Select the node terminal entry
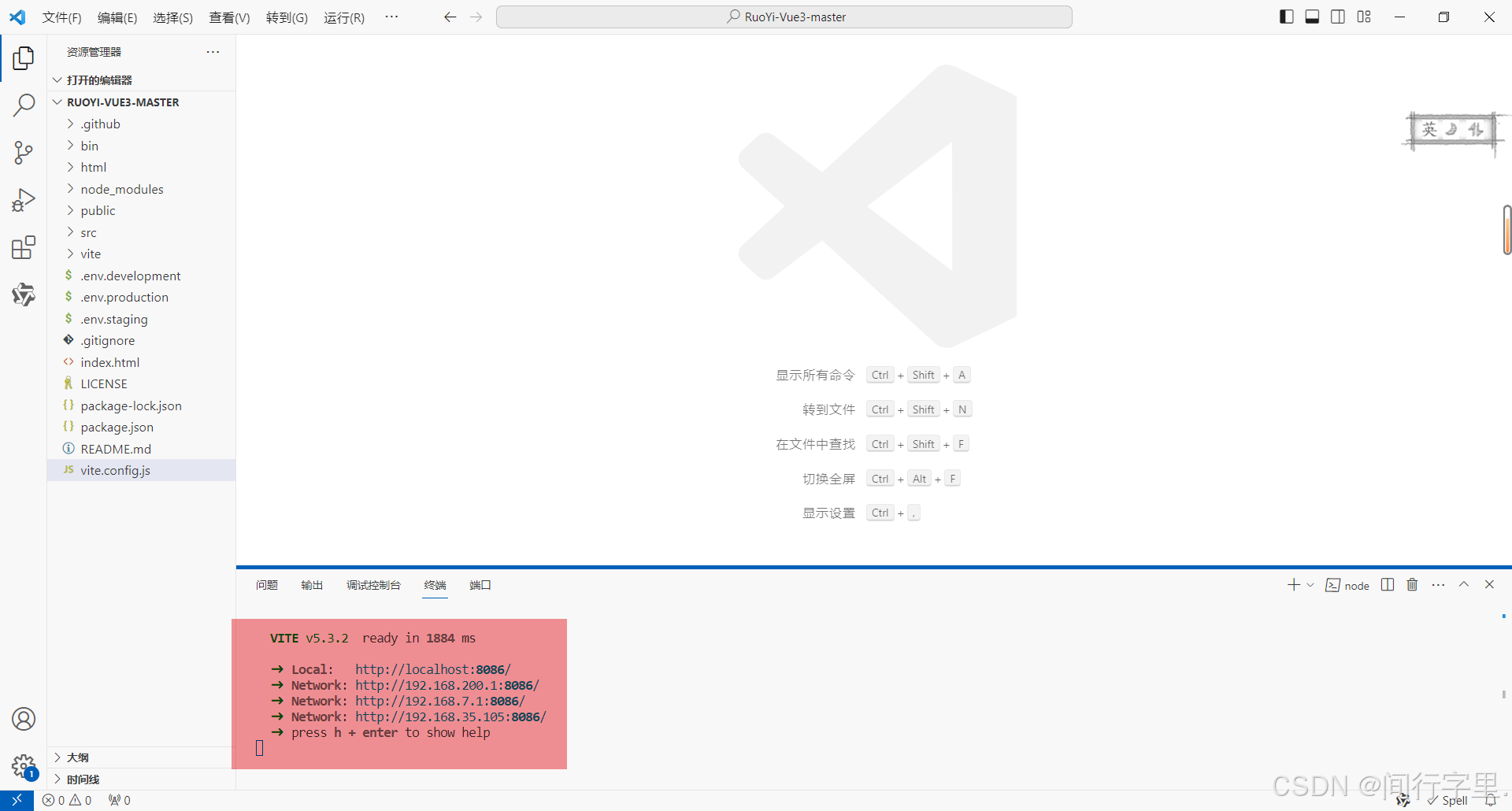 [1347, 585]
